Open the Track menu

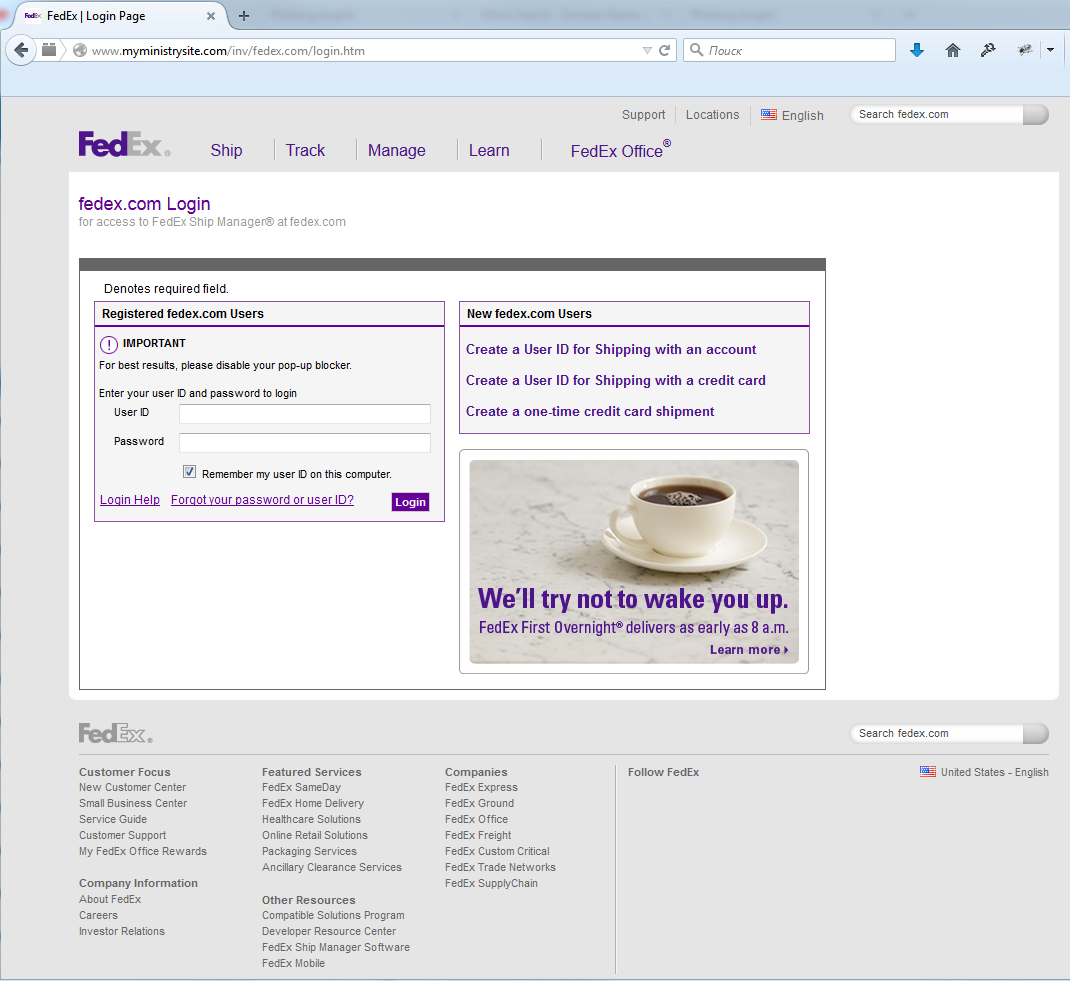305,150
